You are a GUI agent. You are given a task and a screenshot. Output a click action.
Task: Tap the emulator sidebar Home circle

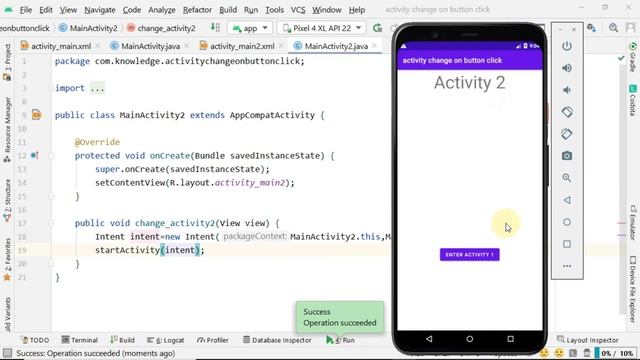pyautogui.click(x=567, y=222)
